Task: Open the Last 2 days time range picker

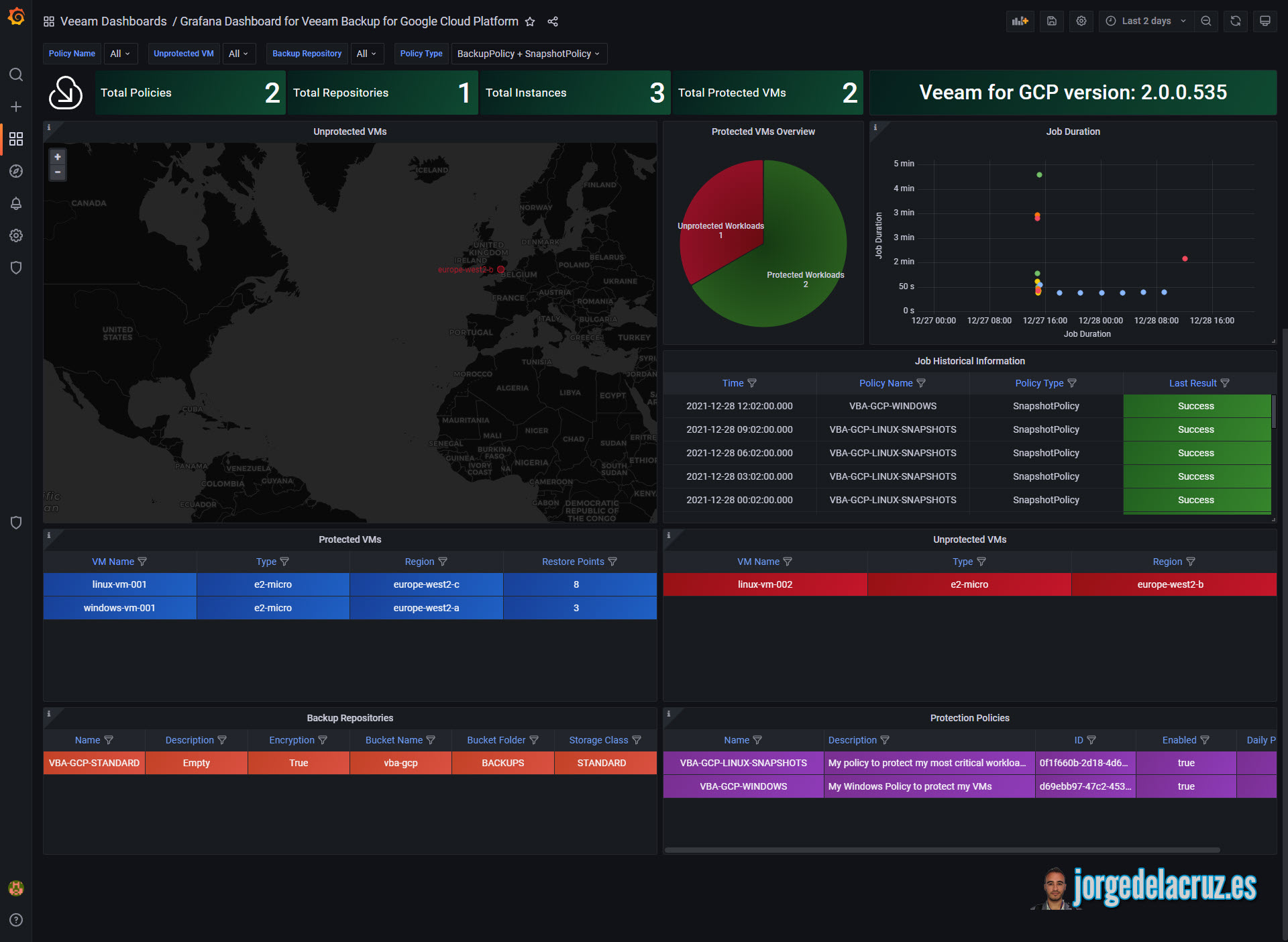Action: [x=1145, y=21]
